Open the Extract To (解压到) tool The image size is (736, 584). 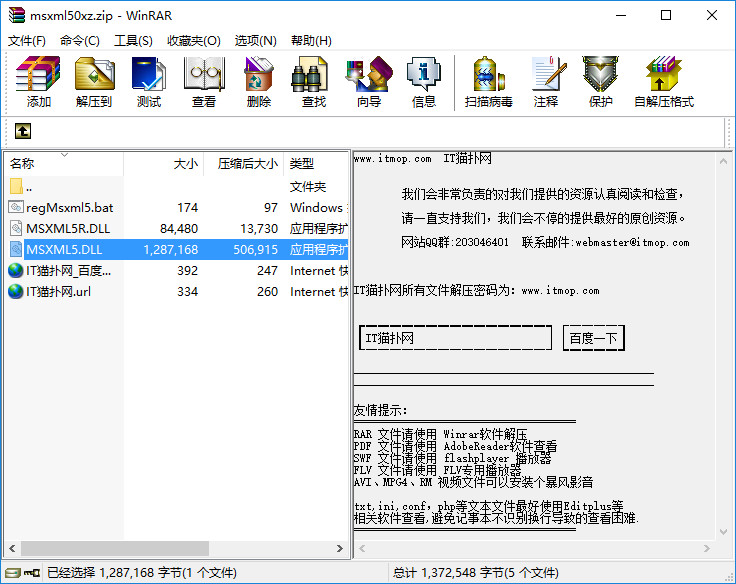[94, 74]
